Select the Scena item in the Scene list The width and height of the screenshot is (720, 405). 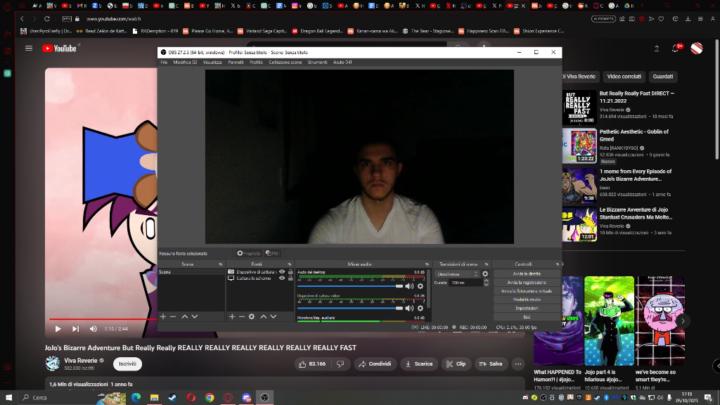[x=191, y=272]
